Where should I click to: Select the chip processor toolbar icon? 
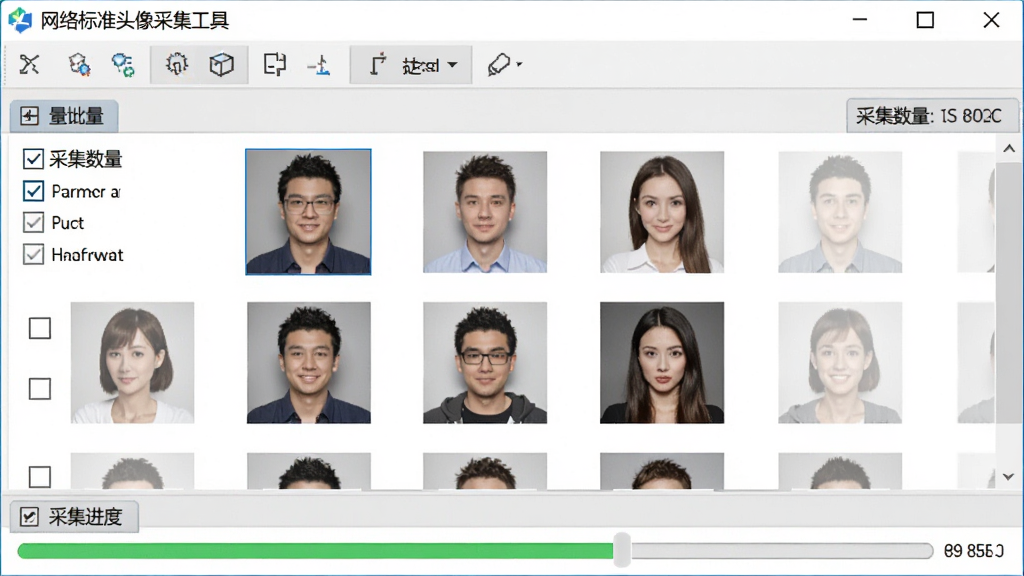coord(176,65)
